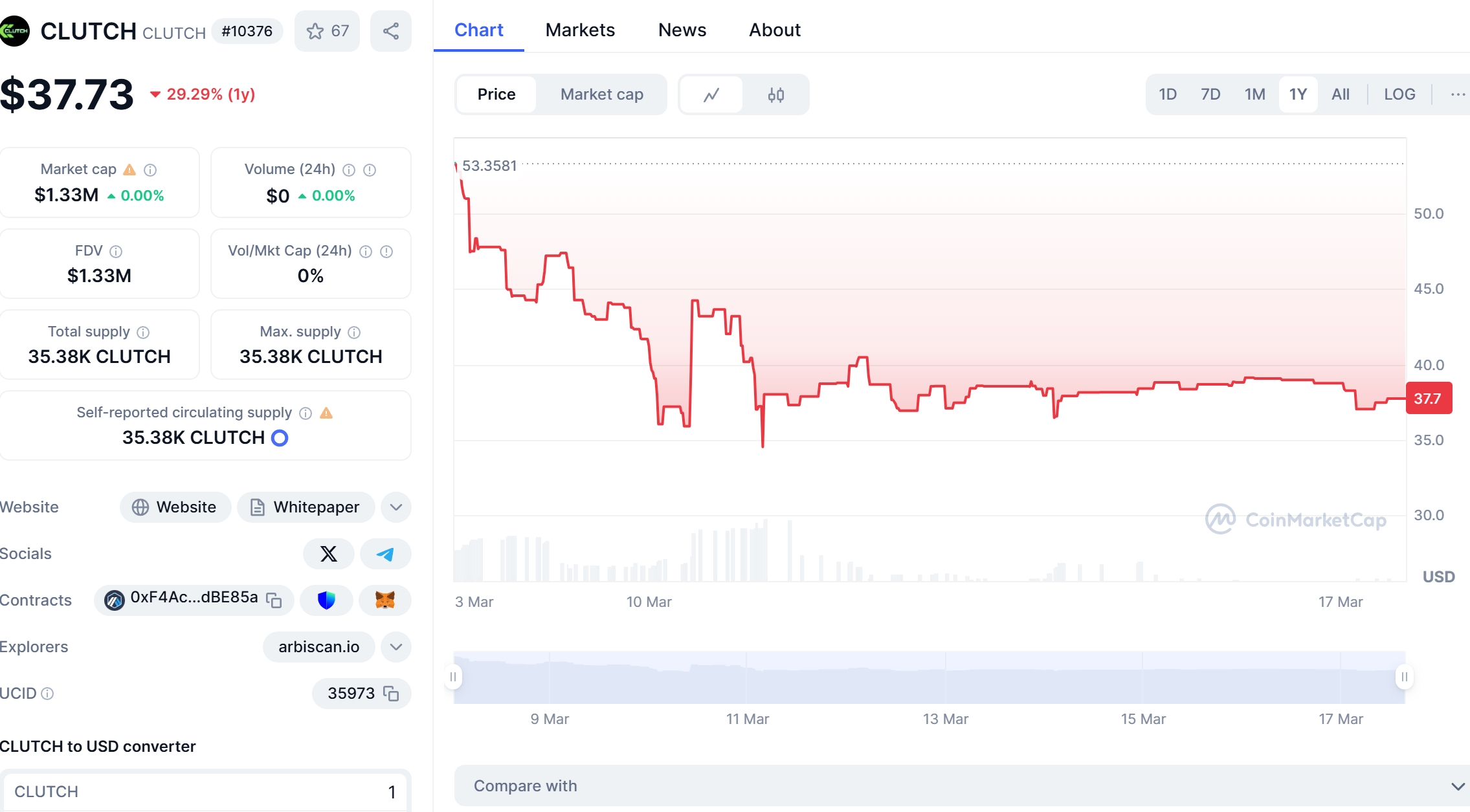The image size is (1470, 812).
Task: Open the share button
Action: tap(390, 31)
